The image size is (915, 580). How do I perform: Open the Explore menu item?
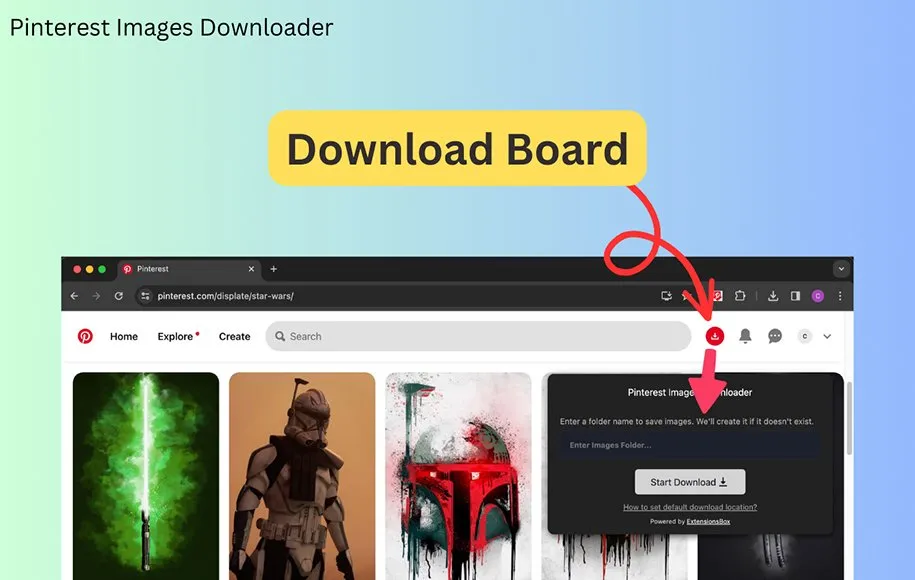pyautogui.click(x=175, y=337)
